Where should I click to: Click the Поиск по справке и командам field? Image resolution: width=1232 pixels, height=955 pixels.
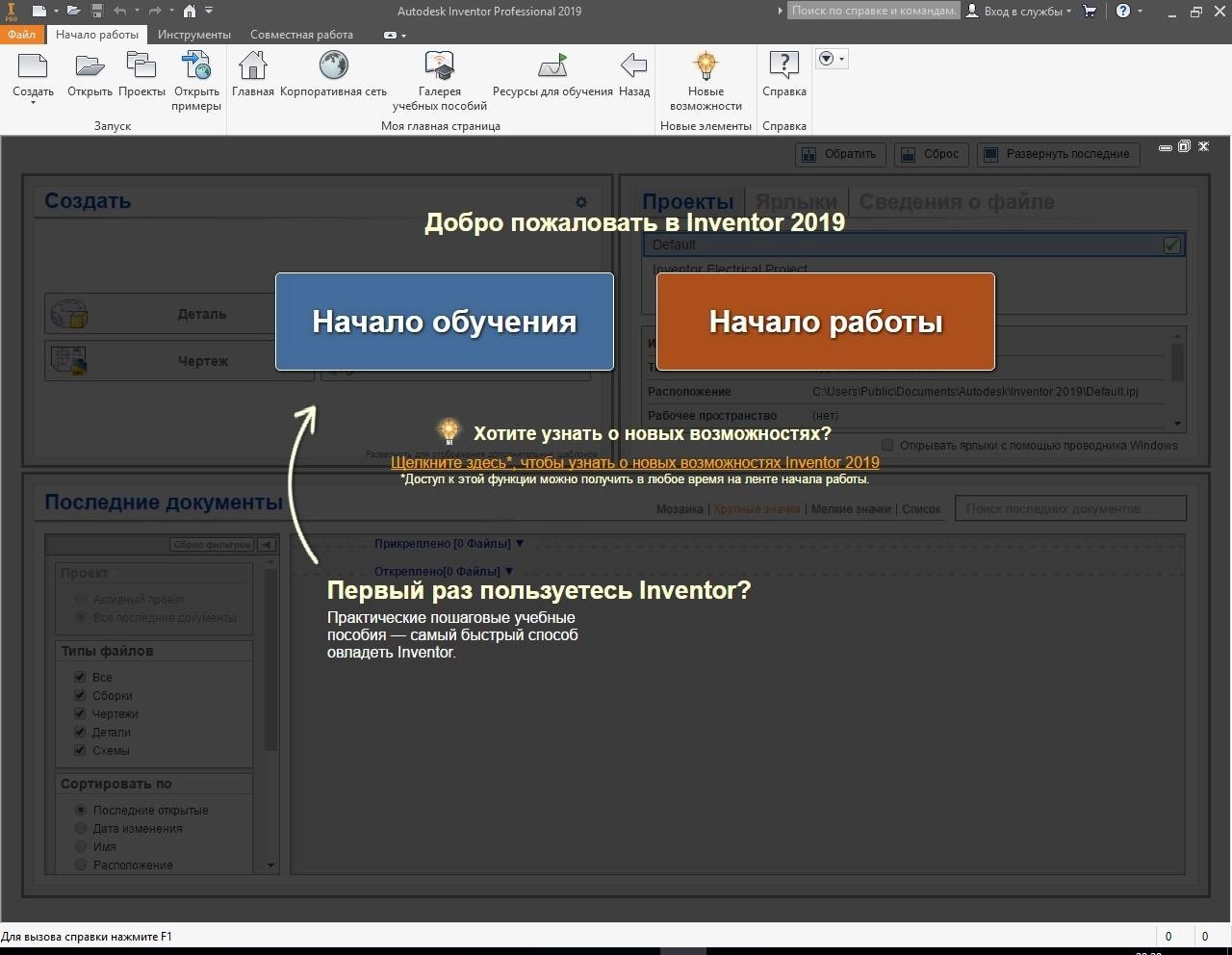(874, 11)
